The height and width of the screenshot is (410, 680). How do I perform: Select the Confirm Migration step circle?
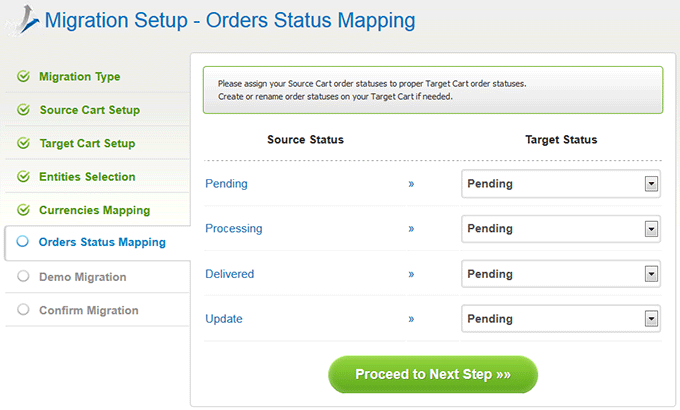coord(23,310)
